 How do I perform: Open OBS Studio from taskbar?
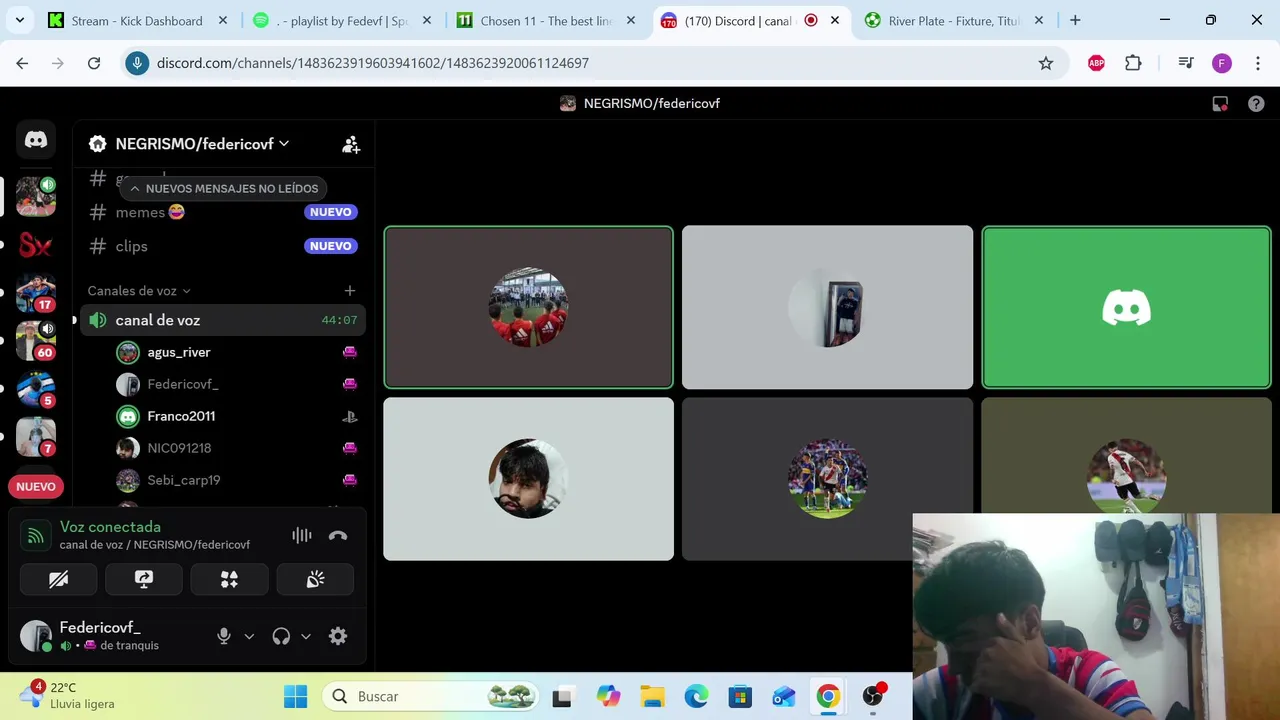click(x=874, y=696)
